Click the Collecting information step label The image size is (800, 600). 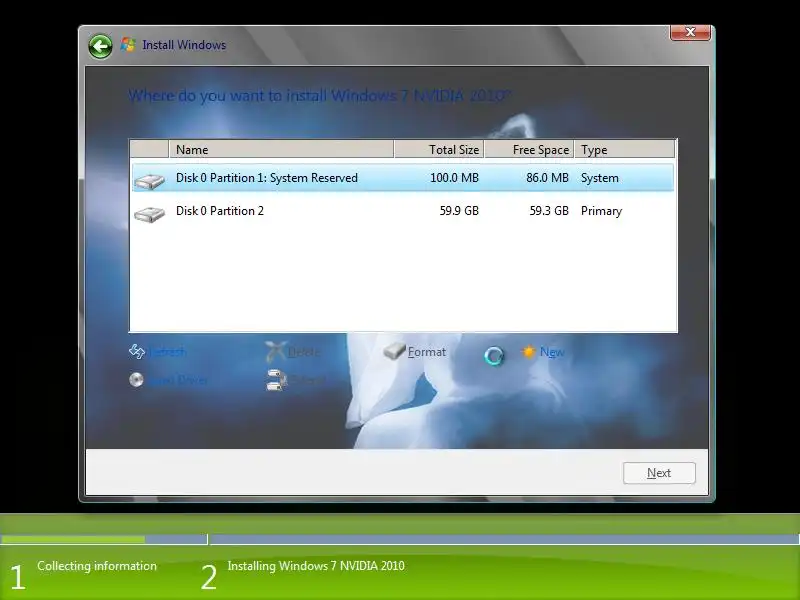point(97,566)
